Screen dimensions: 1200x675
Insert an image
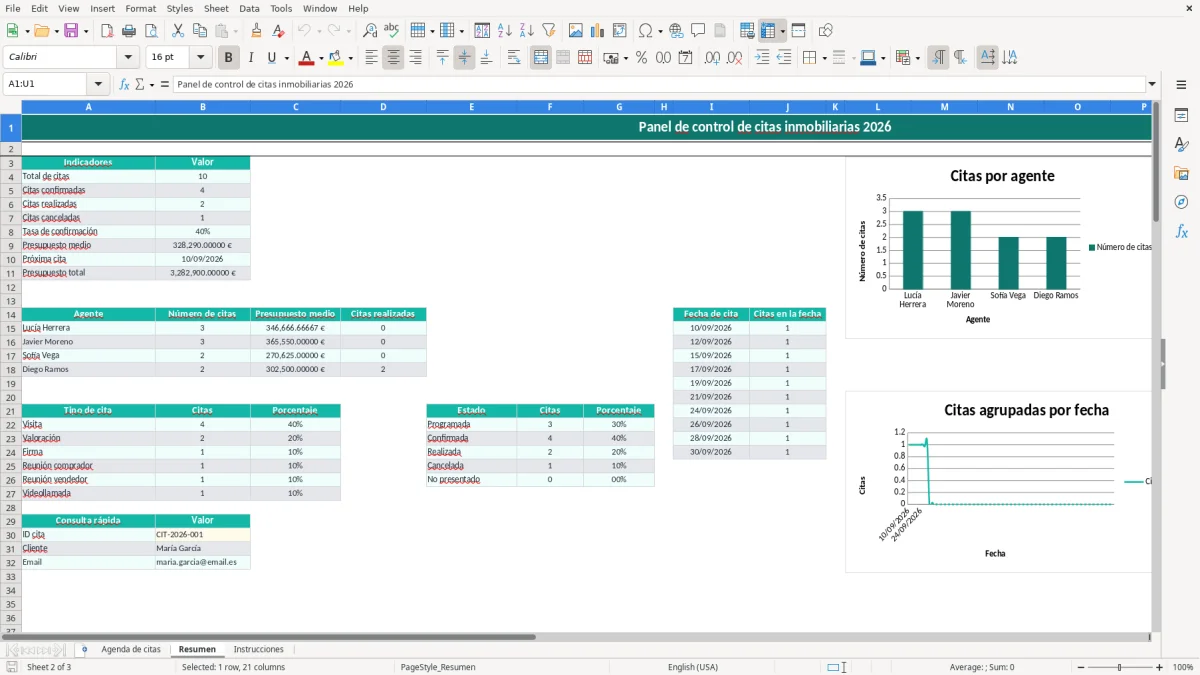tap(576, 31)
